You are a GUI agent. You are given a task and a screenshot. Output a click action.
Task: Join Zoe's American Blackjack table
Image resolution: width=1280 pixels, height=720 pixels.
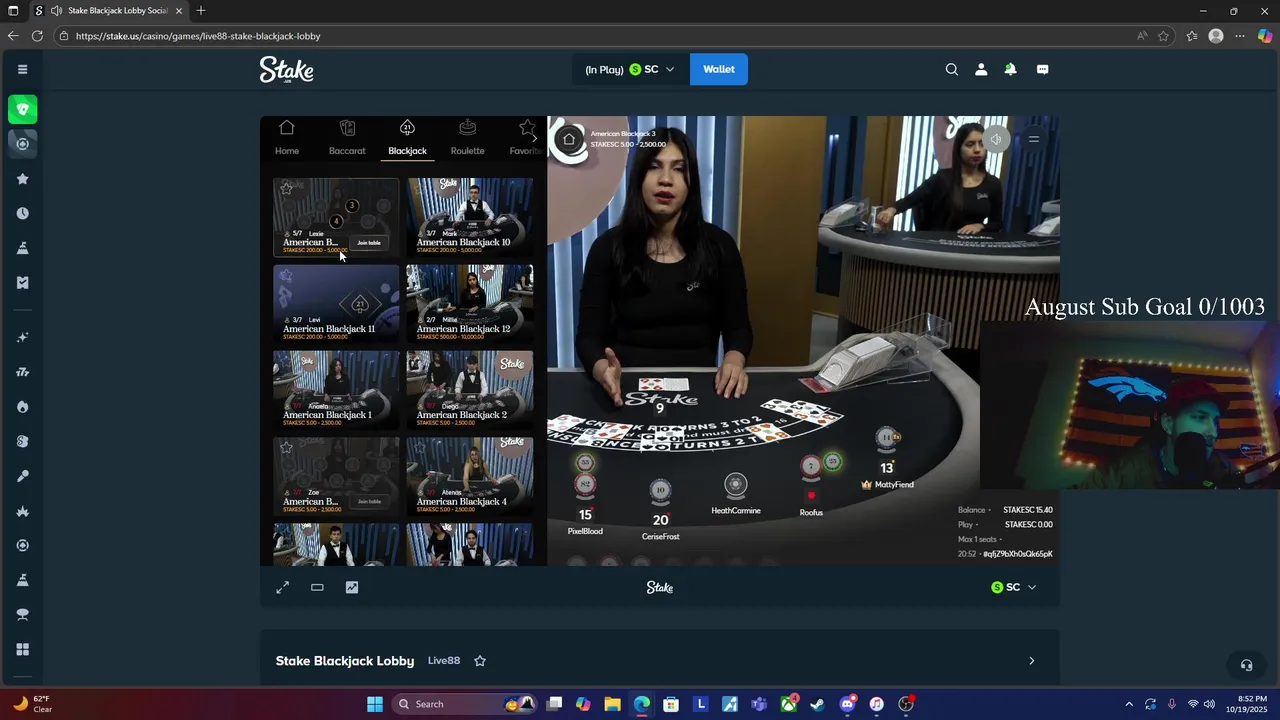369,502
